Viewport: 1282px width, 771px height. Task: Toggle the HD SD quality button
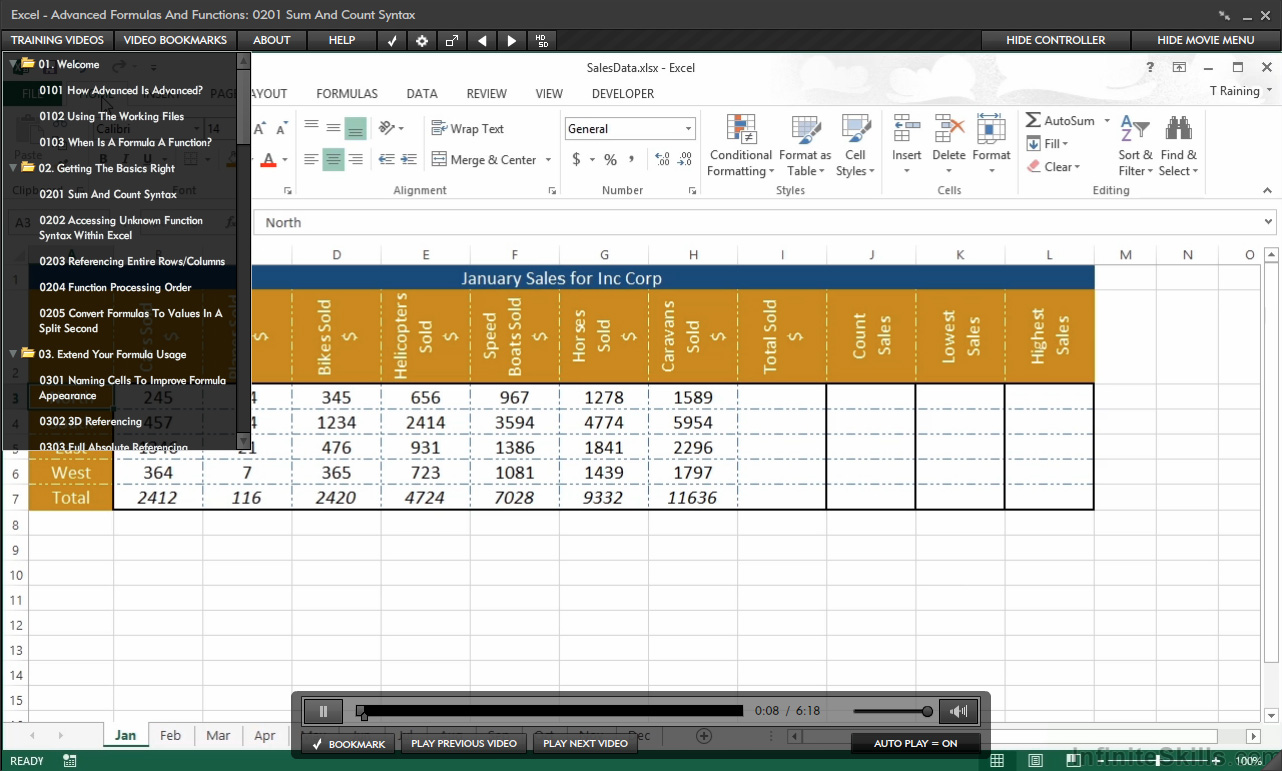542,40
